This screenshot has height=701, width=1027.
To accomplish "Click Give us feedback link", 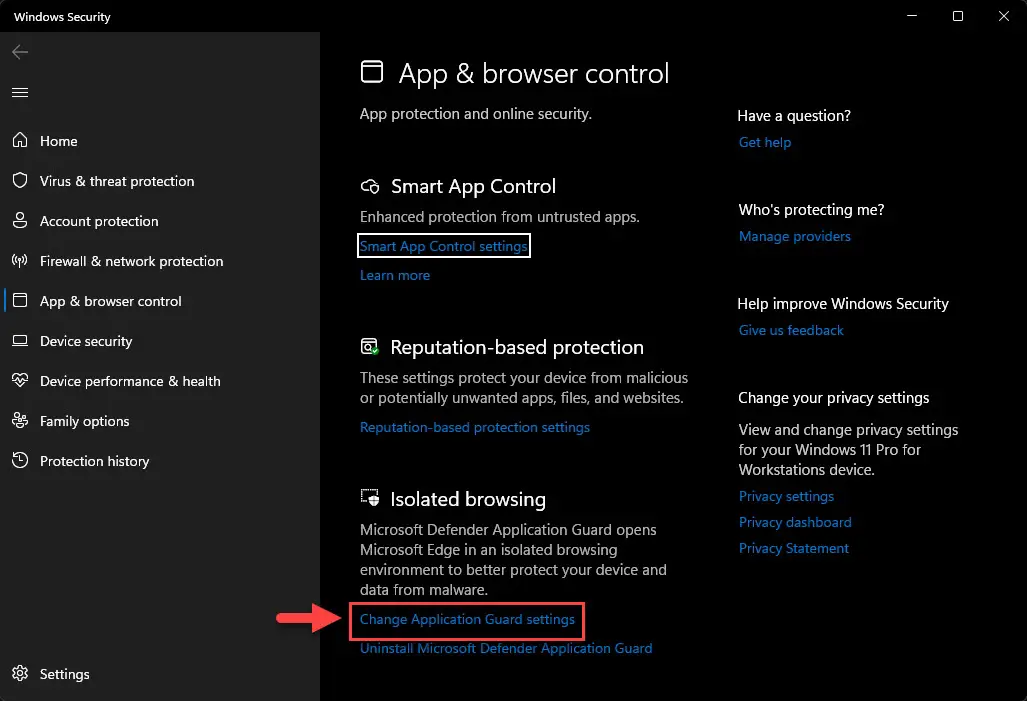I will (791, 330).
